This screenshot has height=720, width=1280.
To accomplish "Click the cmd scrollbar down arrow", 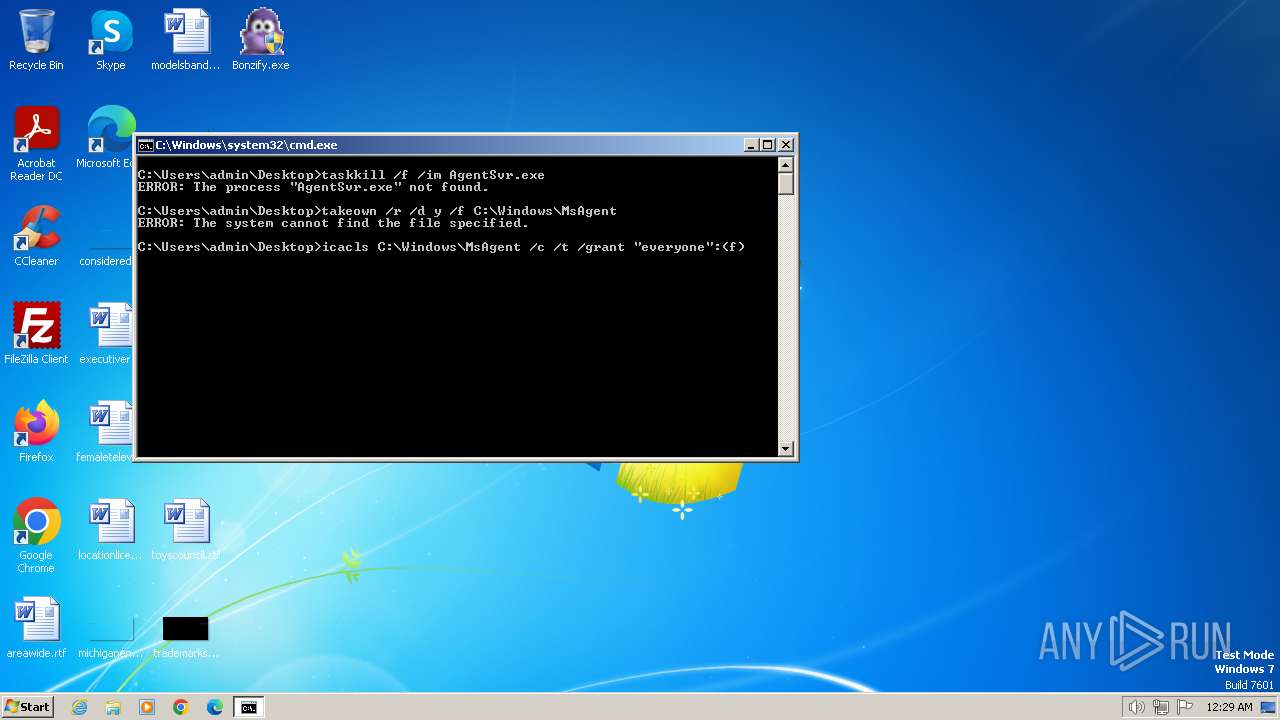I will tap(786, 449).
